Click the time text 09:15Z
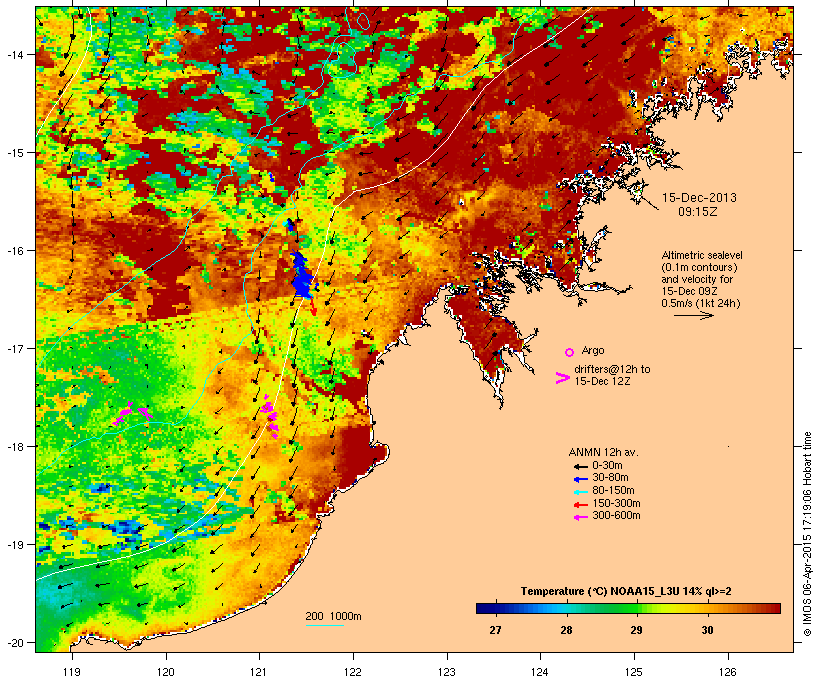 [698, 212]
